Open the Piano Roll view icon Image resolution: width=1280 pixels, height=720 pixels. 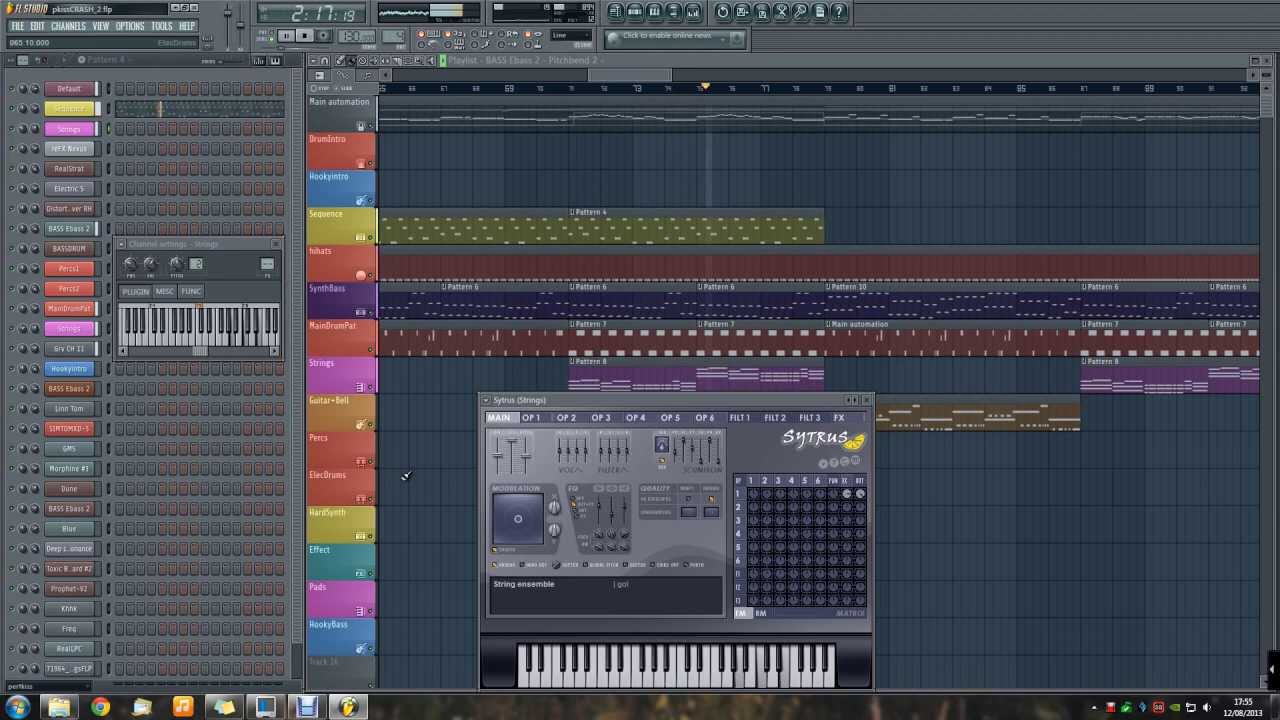[x=654, y=12]
